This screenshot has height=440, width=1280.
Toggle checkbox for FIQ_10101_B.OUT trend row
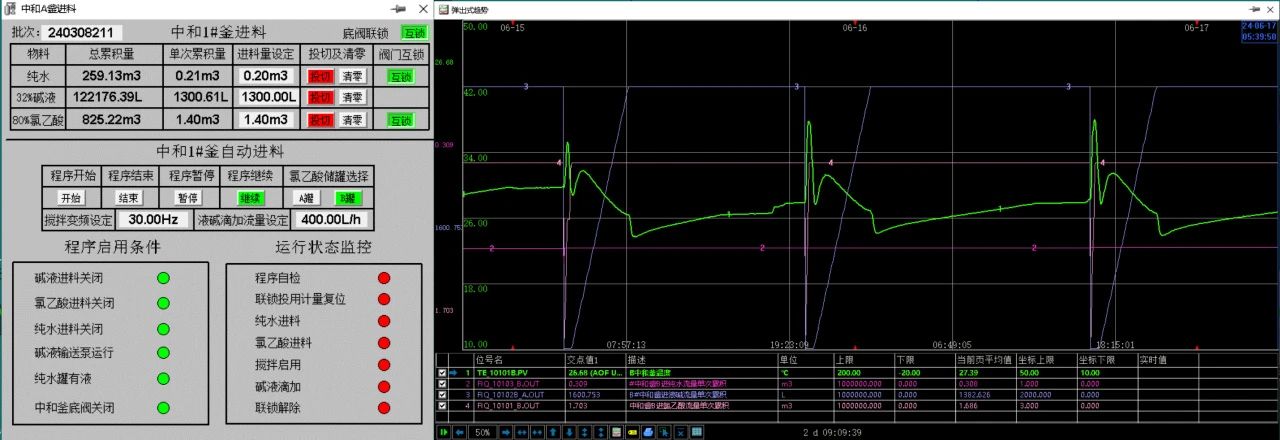point(443,405)
